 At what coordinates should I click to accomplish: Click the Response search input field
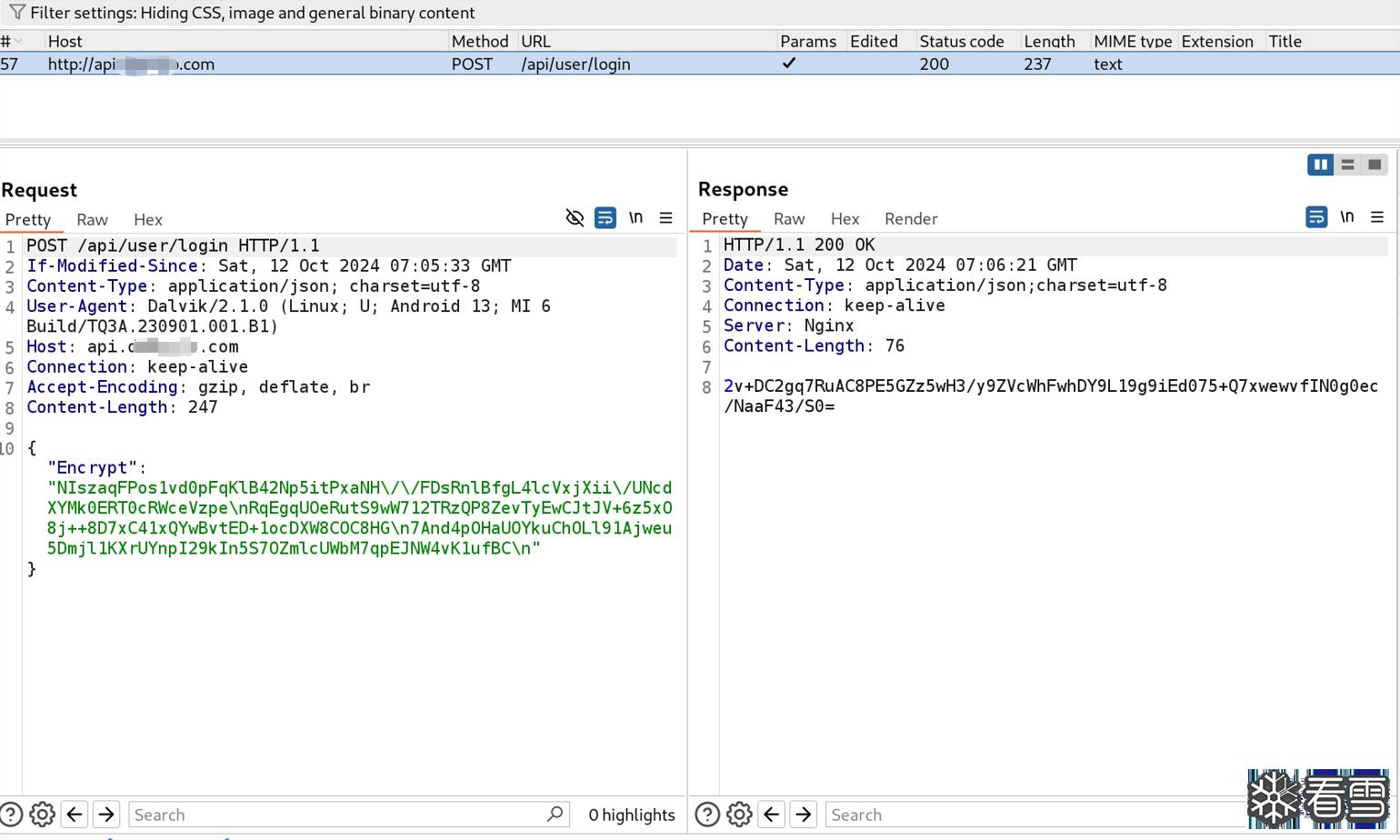(1036, 815)
